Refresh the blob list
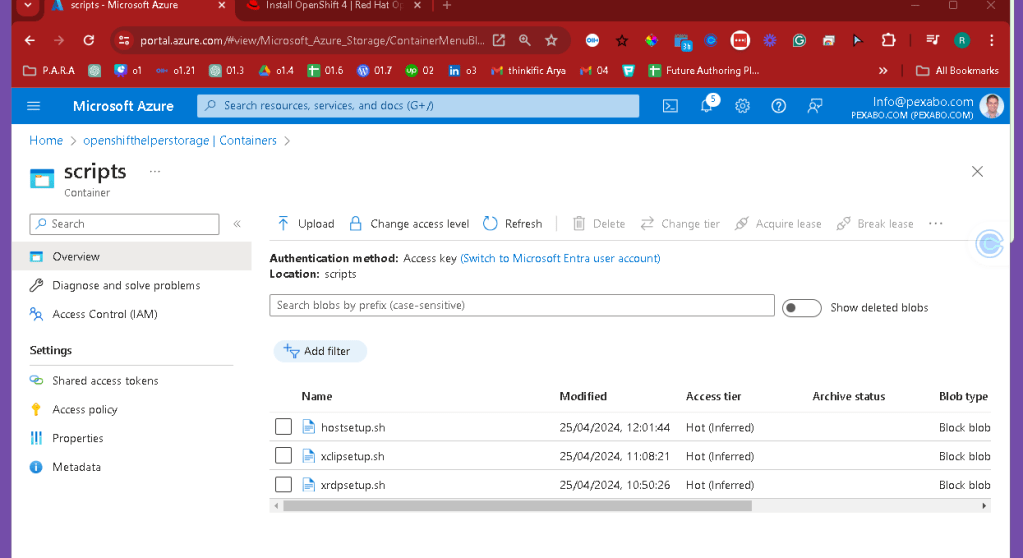 pos(513,224)
